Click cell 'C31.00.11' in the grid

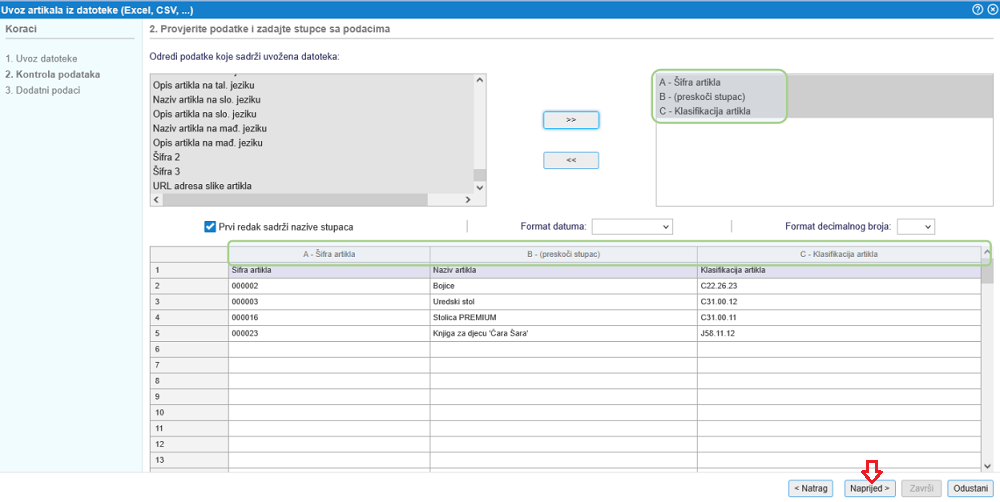coord(839,317)
